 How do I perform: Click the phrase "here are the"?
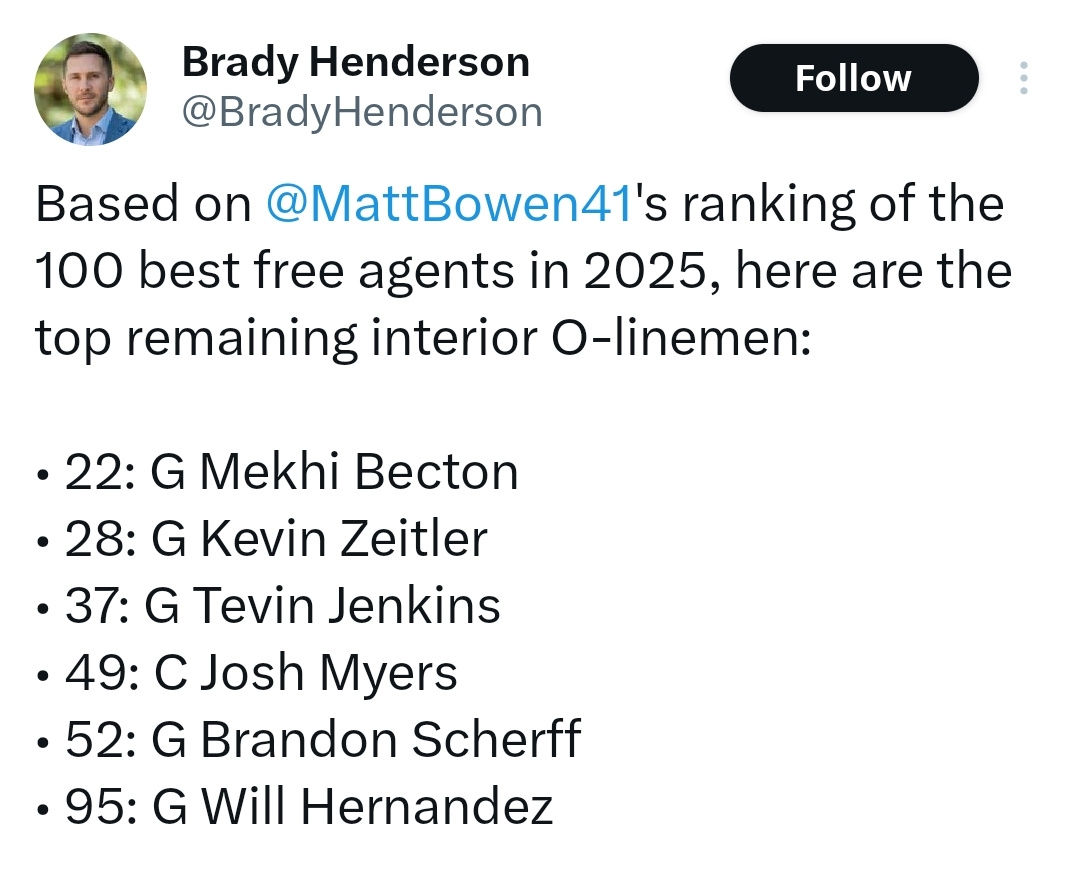click(873, 271)
